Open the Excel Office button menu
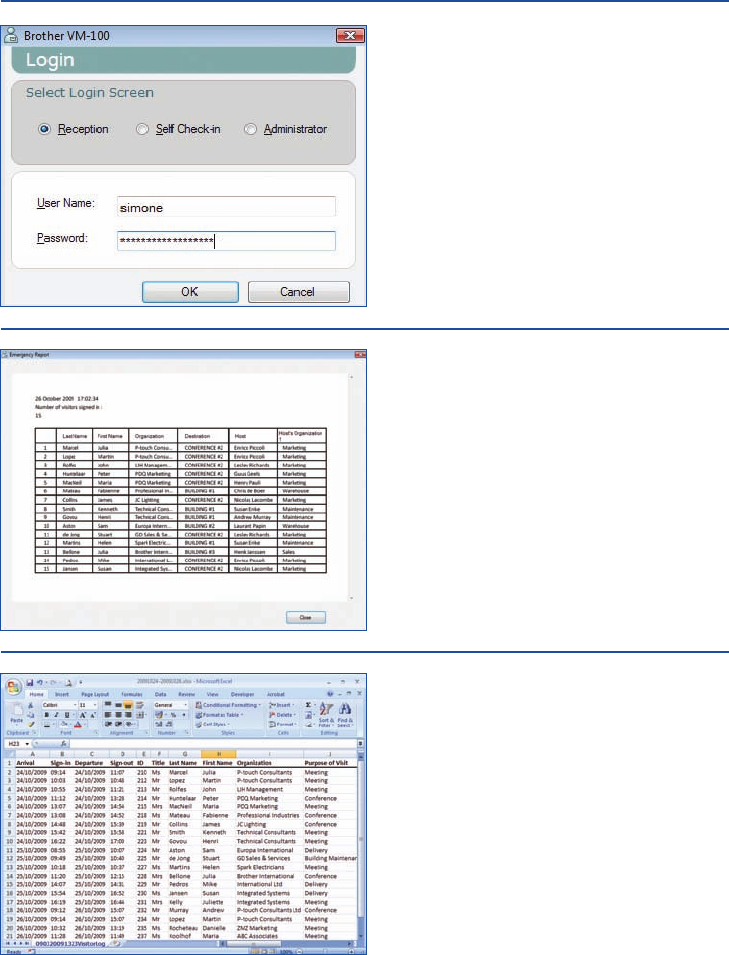 coord(13,687)
